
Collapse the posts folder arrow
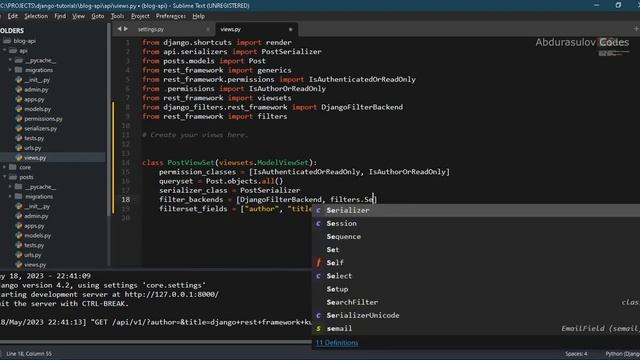pyautogui.click(x=4, y=177)
